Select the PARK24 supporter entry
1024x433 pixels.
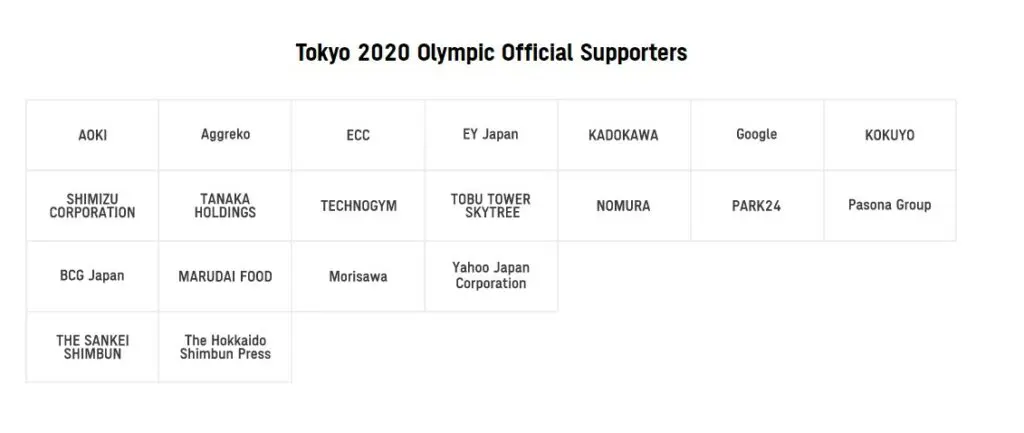tap(756, 206)
